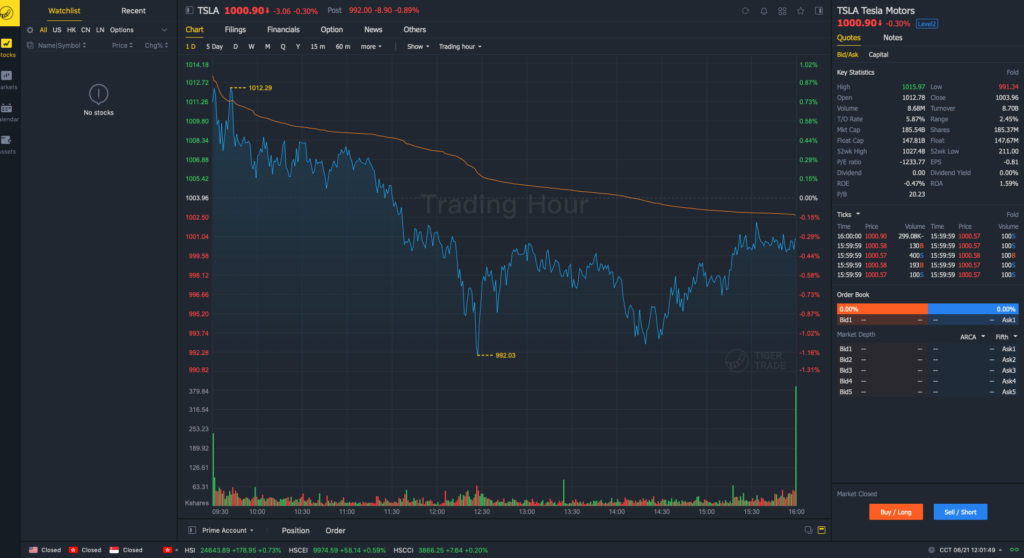Click the orange bid ratio bar
Screen dimensions: 1024x558
(x=882, y=309)
